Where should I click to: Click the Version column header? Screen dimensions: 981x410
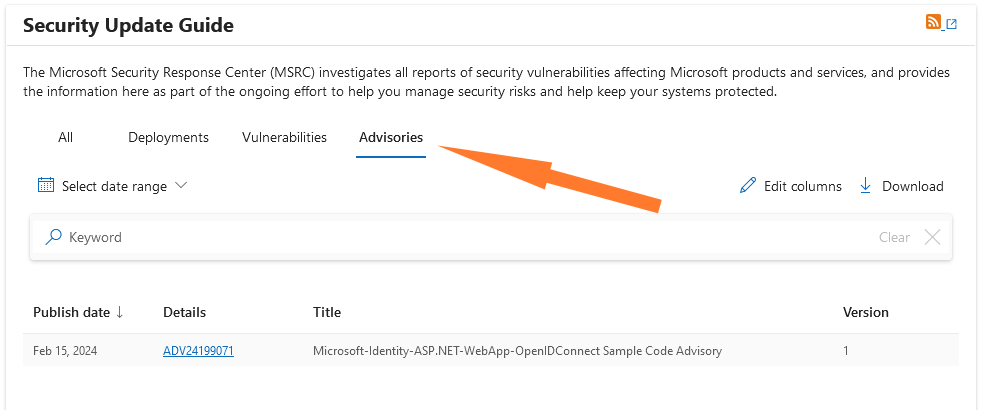point(865,312)
